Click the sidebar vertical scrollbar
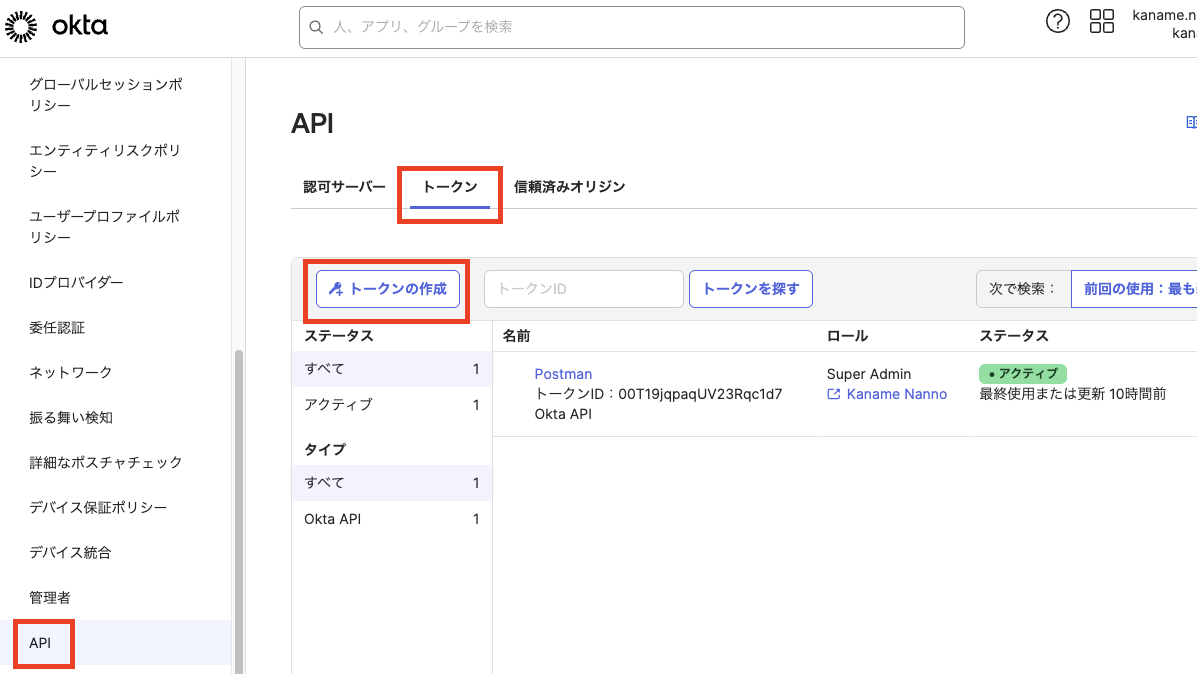The width and height of the screenshot is (1197, 674). click(238, 500)
